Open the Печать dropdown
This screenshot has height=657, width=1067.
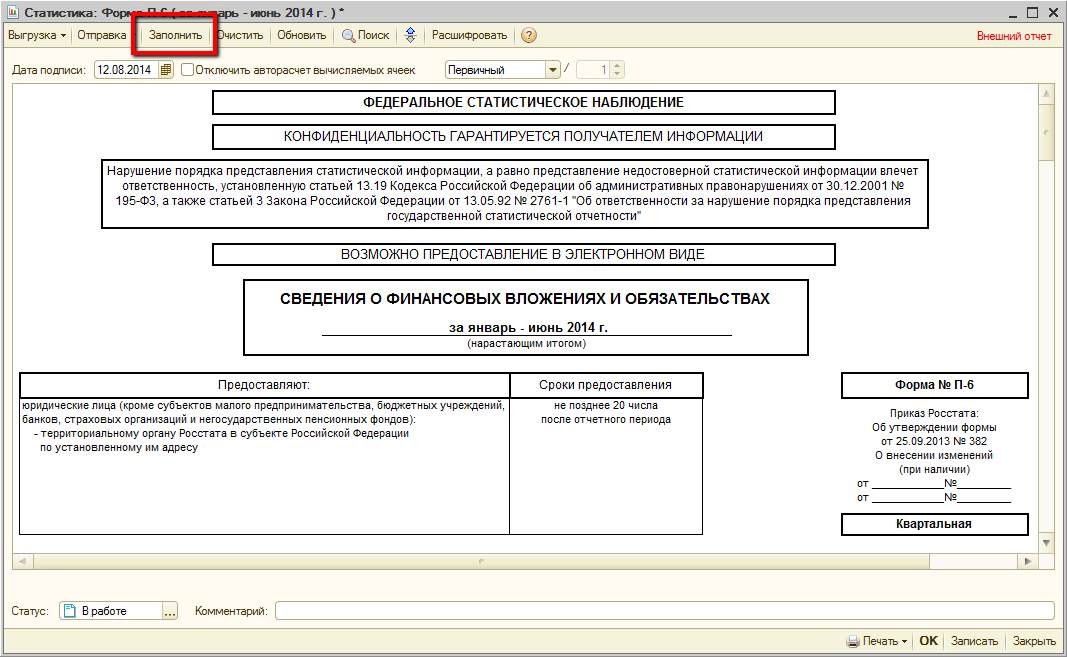[877, 641]
